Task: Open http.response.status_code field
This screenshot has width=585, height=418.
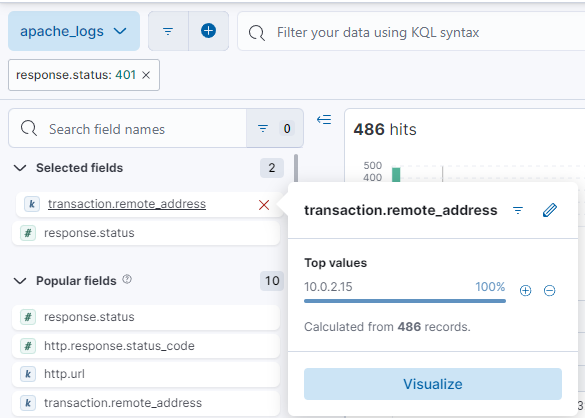Action: 146,346
